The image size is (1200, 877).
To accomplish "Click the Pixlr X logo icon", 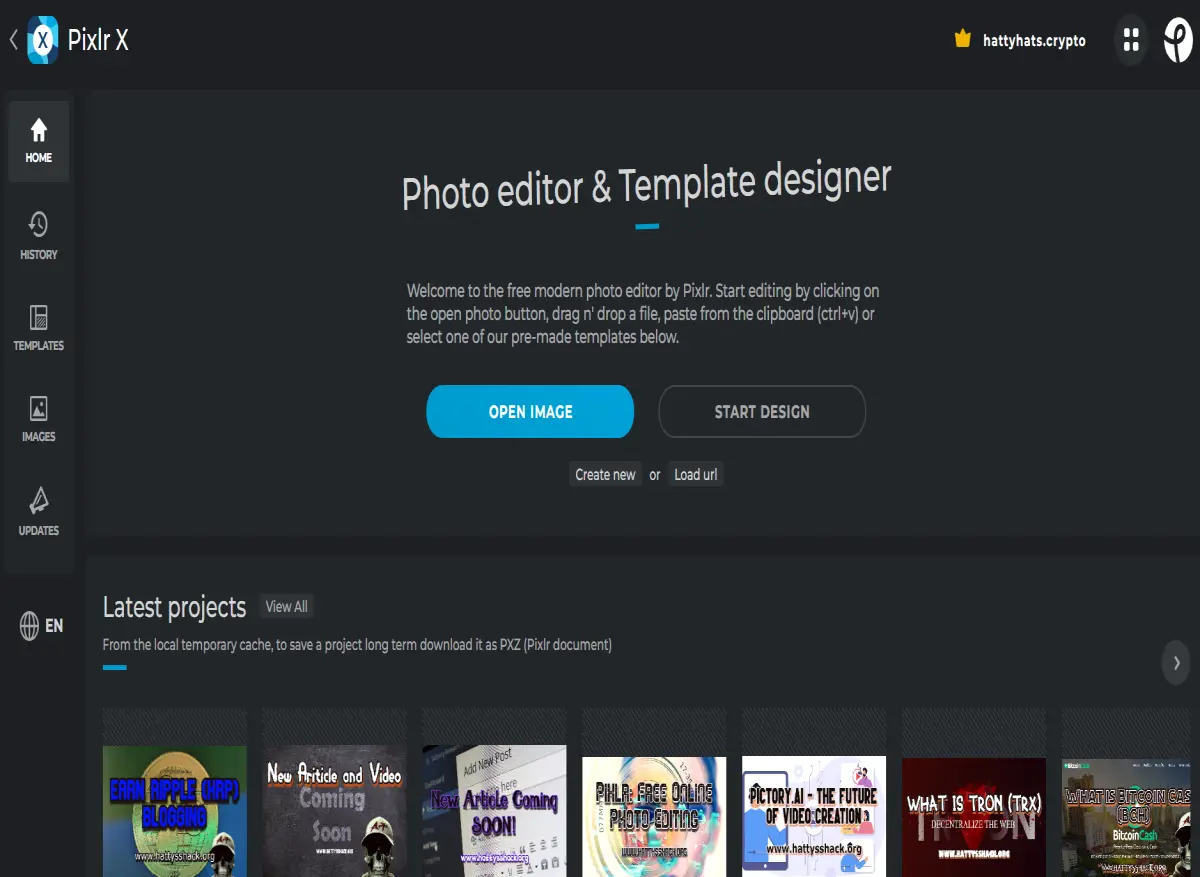I will [42, 40].
